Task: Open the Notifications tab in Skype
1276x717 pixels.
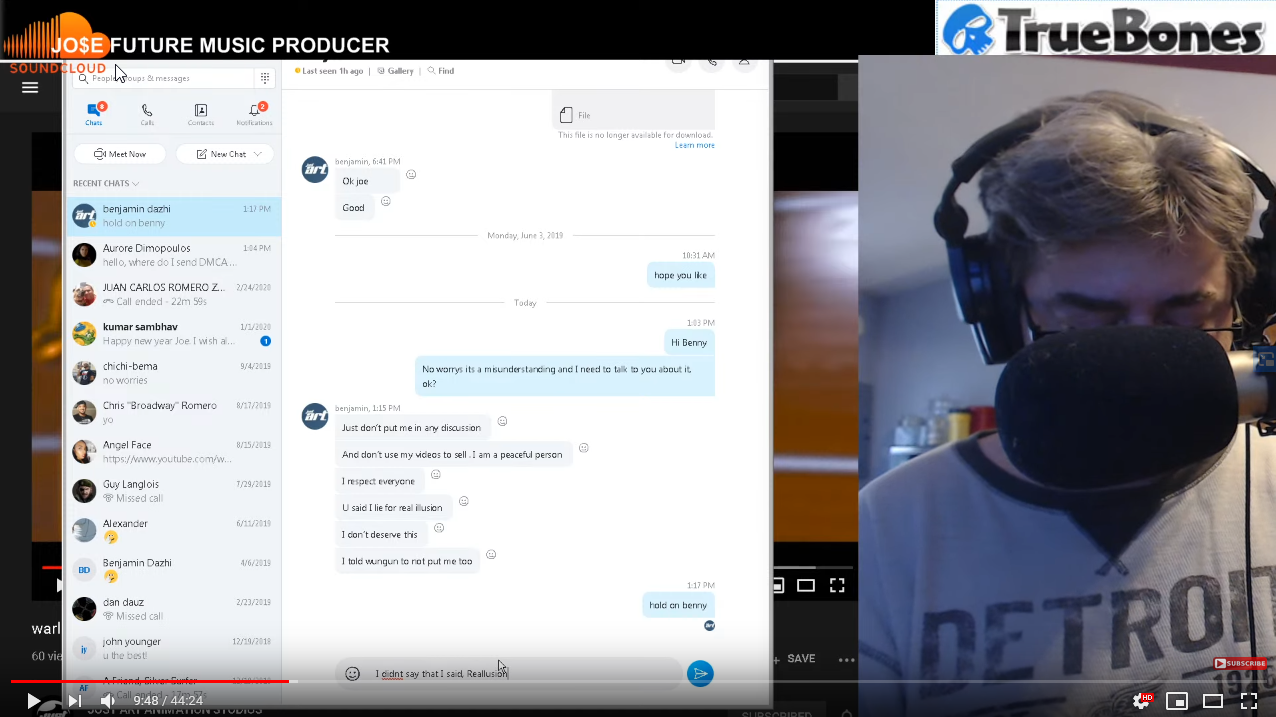Action: pyautogui.click(x=254, y=114)
